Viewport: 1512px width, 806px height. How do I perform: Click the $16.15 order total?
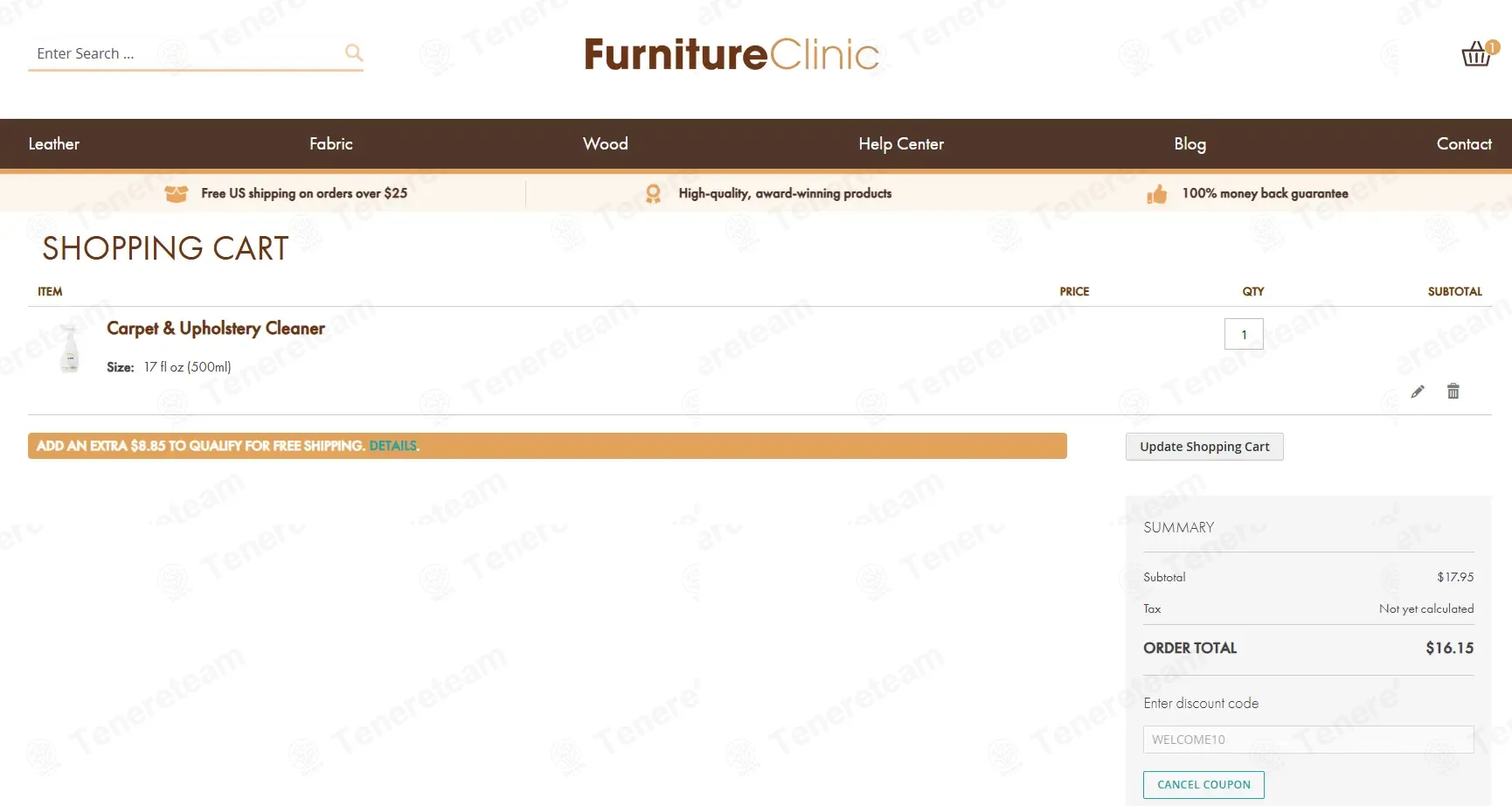pos(1449,648)
